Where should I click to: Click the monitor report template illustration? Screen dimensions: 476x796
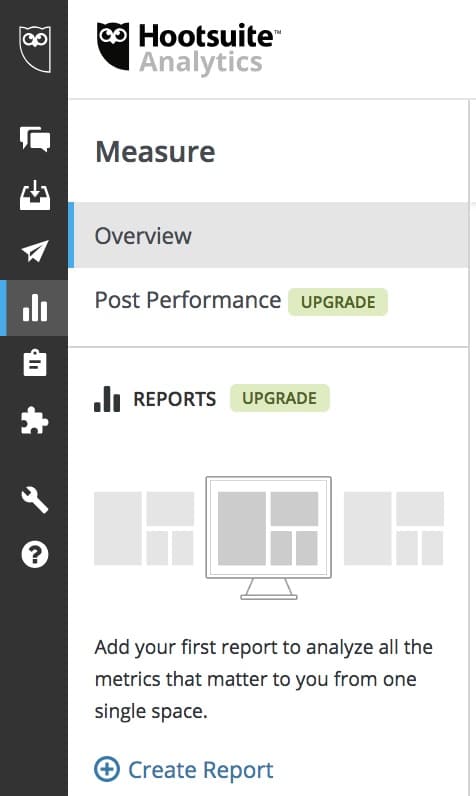click(268, 538)
